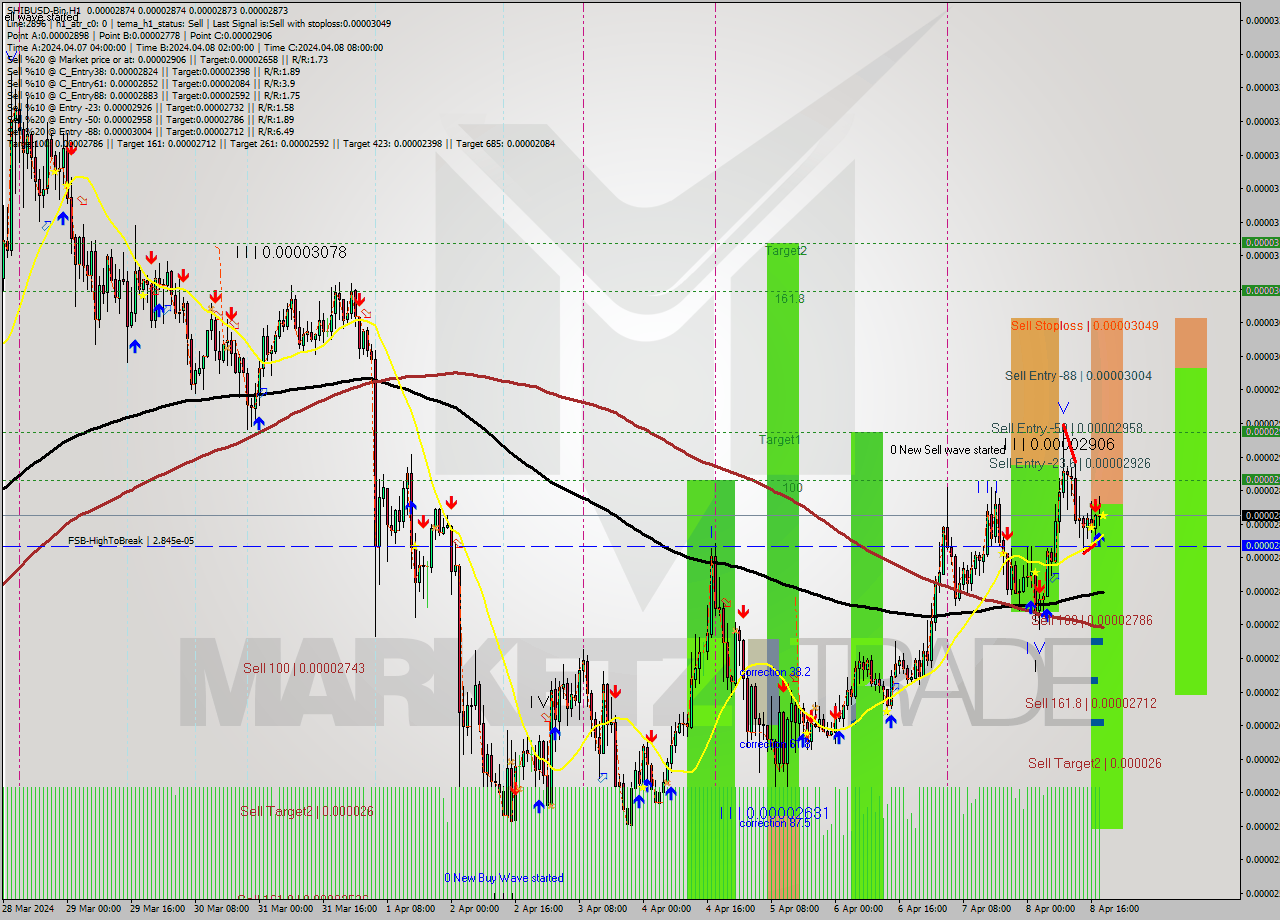The width and height of the screenshot is (1280, 920).
Task: Click the C_Entry61 sell entry line
Action: [x=150, y=83]
